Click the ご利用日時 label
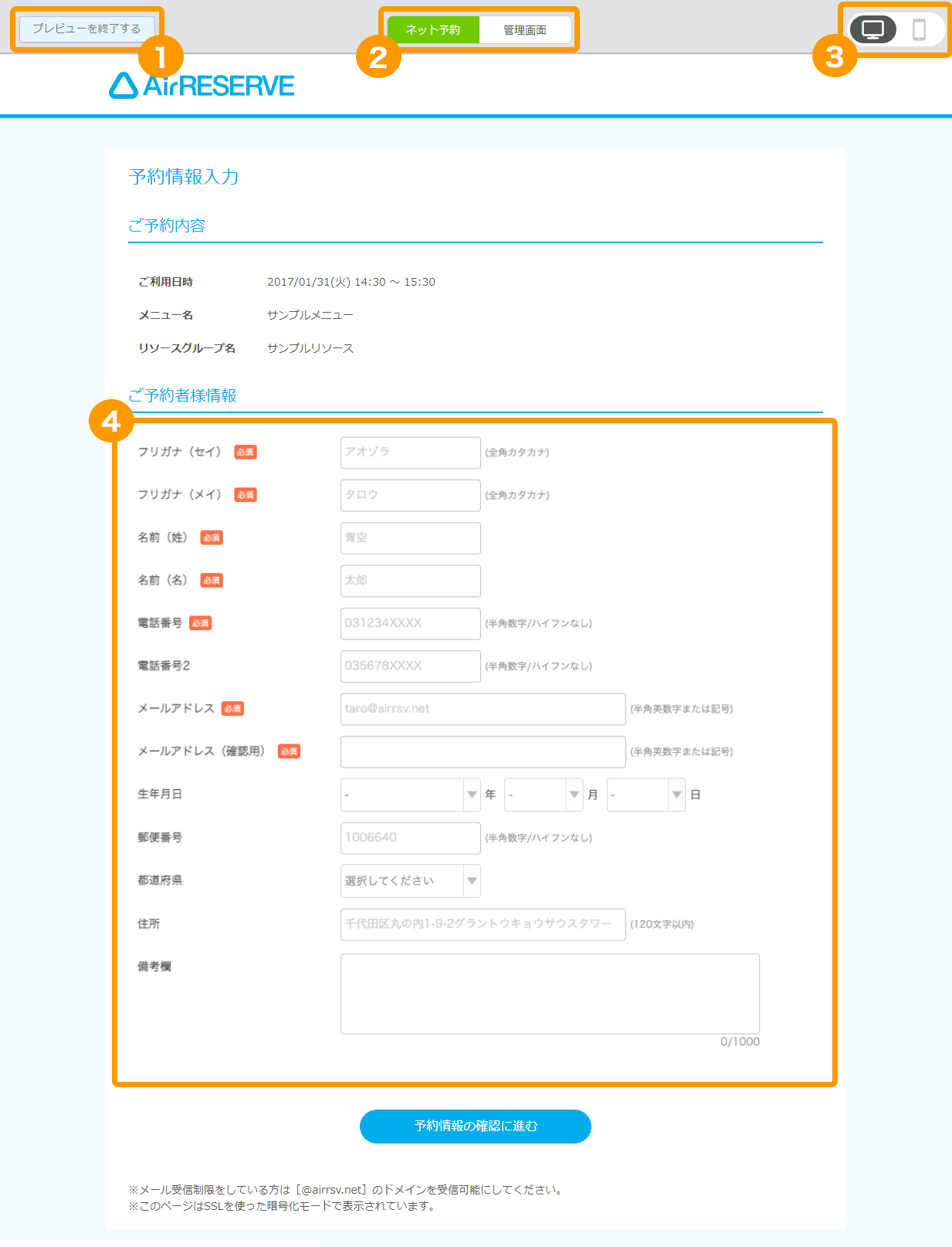Viewport: 952px width, 1247px height. point(165,282)
